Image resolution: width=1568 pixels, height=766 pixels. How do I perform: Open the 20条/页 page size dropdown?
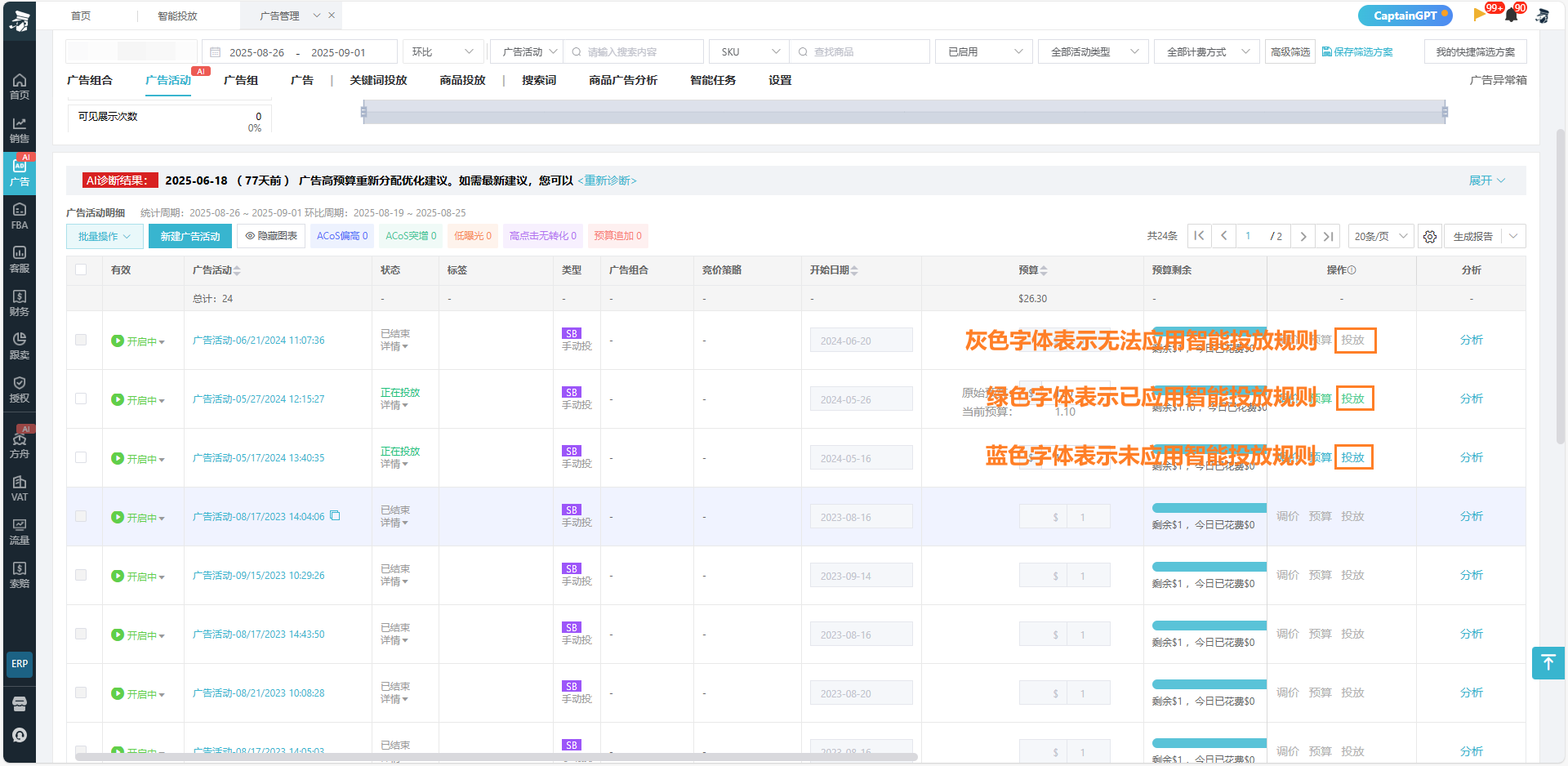coord(1380,236)
